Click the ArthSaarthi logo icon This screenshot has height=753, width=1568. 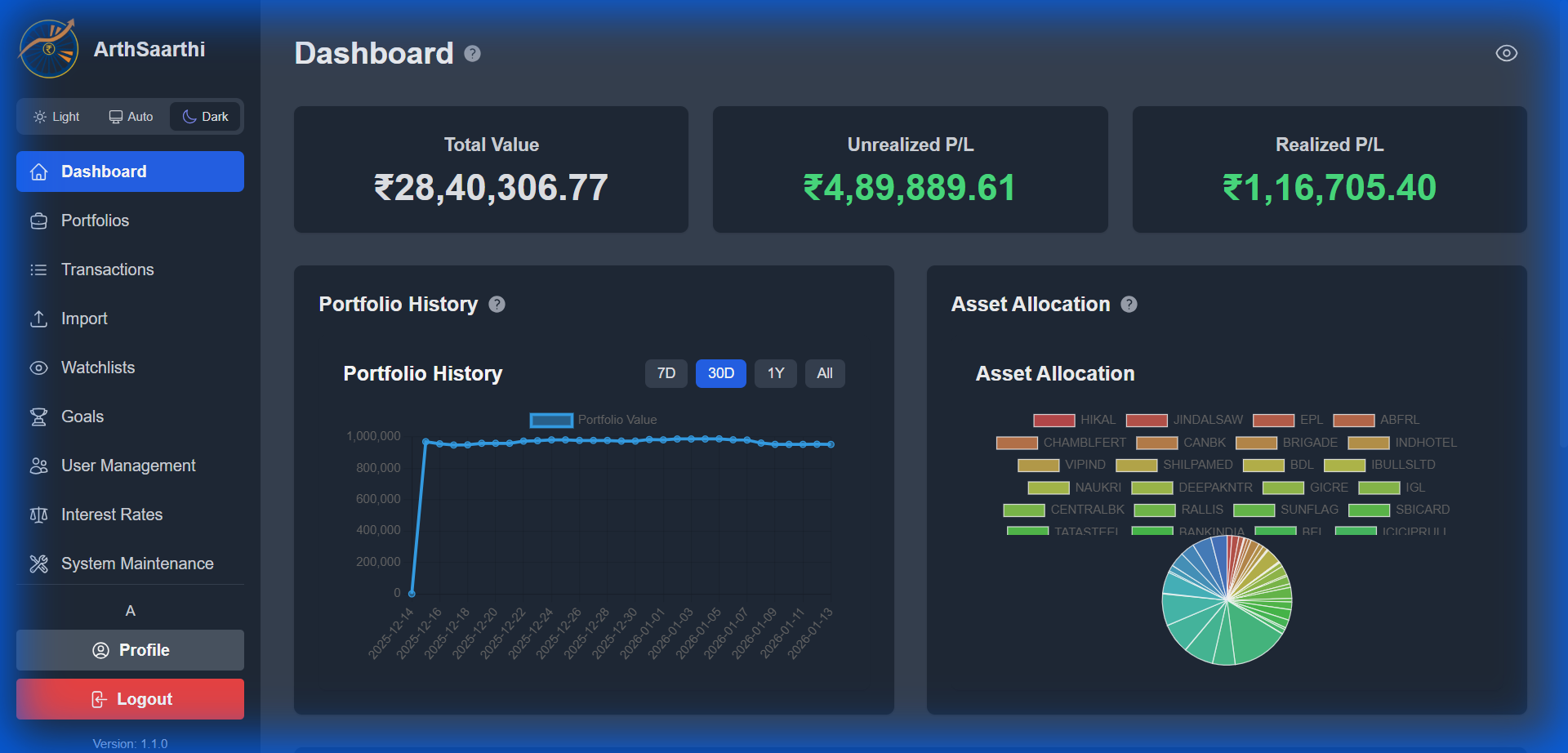click(x=49, y=49)
